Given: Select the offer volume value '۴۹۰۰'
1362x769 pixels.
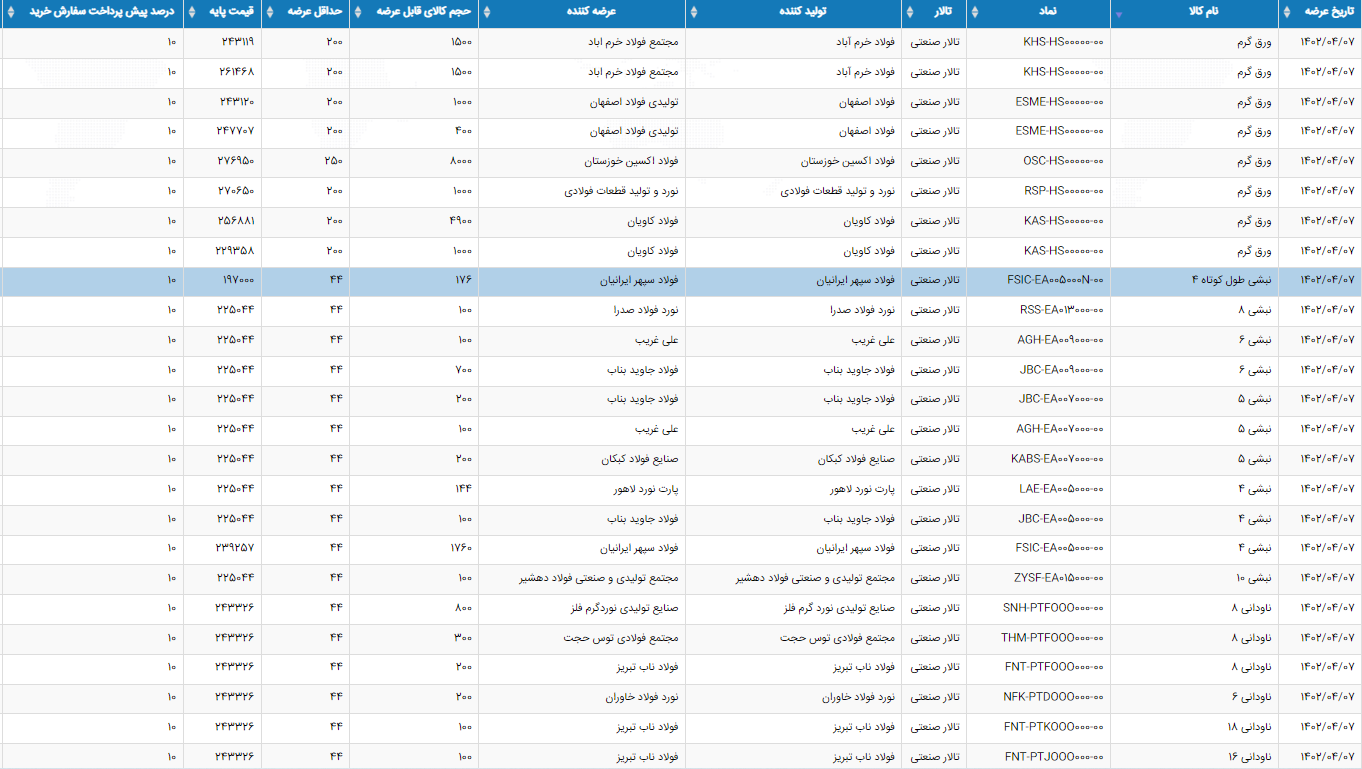Looking at the screenshot, I should 460,221.
